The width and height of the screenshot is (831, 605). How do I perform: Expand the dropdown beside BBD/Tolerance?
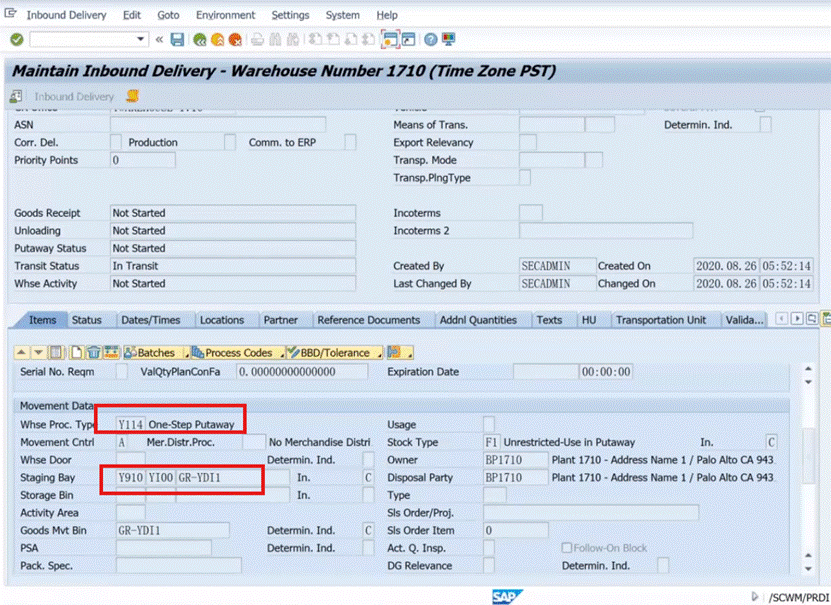tap(382, 352)
